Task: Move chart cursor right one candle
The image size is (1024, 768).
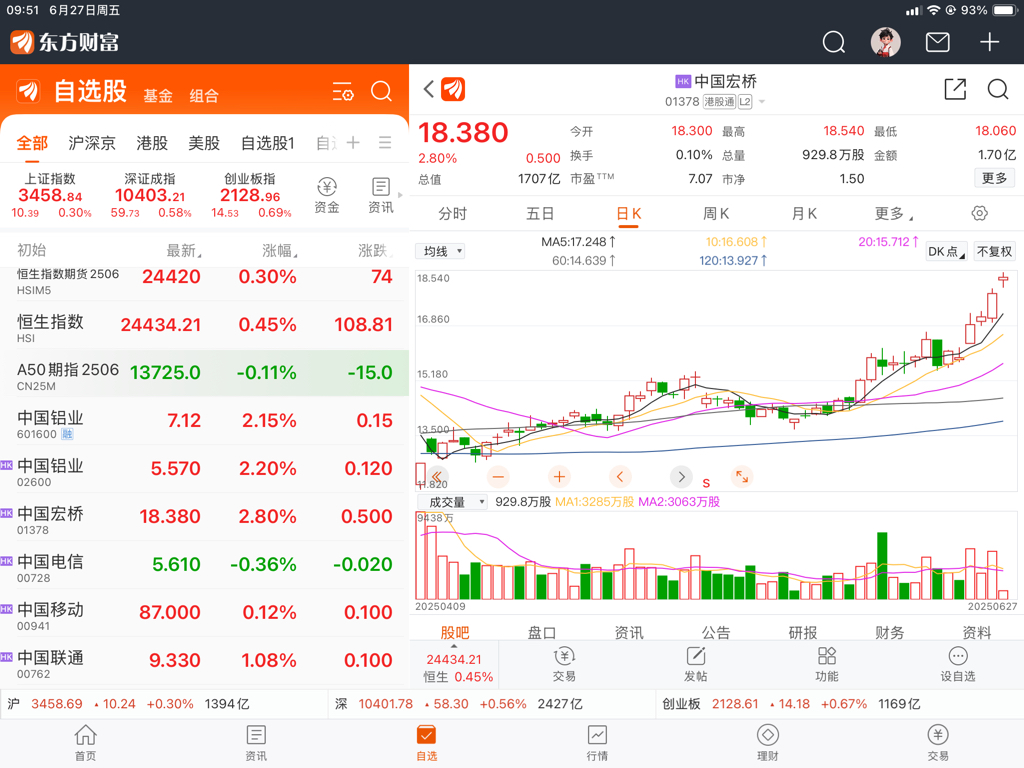Action: [681, 477]
